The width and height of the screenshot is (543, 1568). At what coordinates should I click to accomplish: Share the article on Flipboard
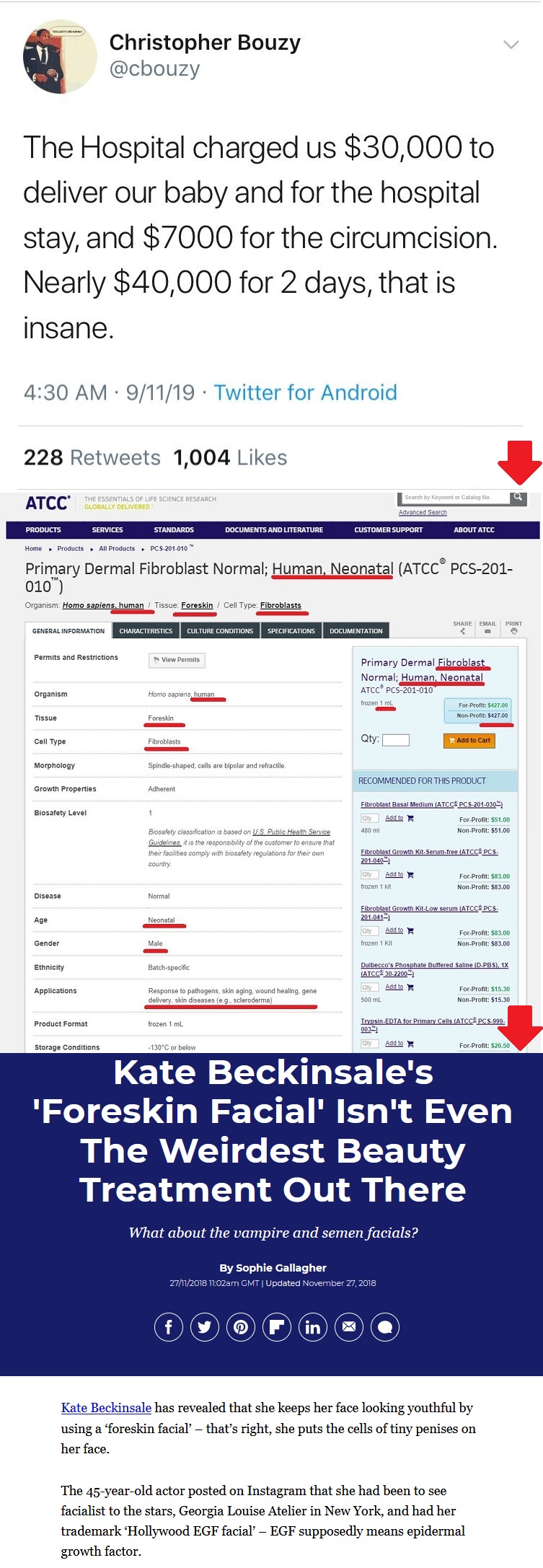277,1326
